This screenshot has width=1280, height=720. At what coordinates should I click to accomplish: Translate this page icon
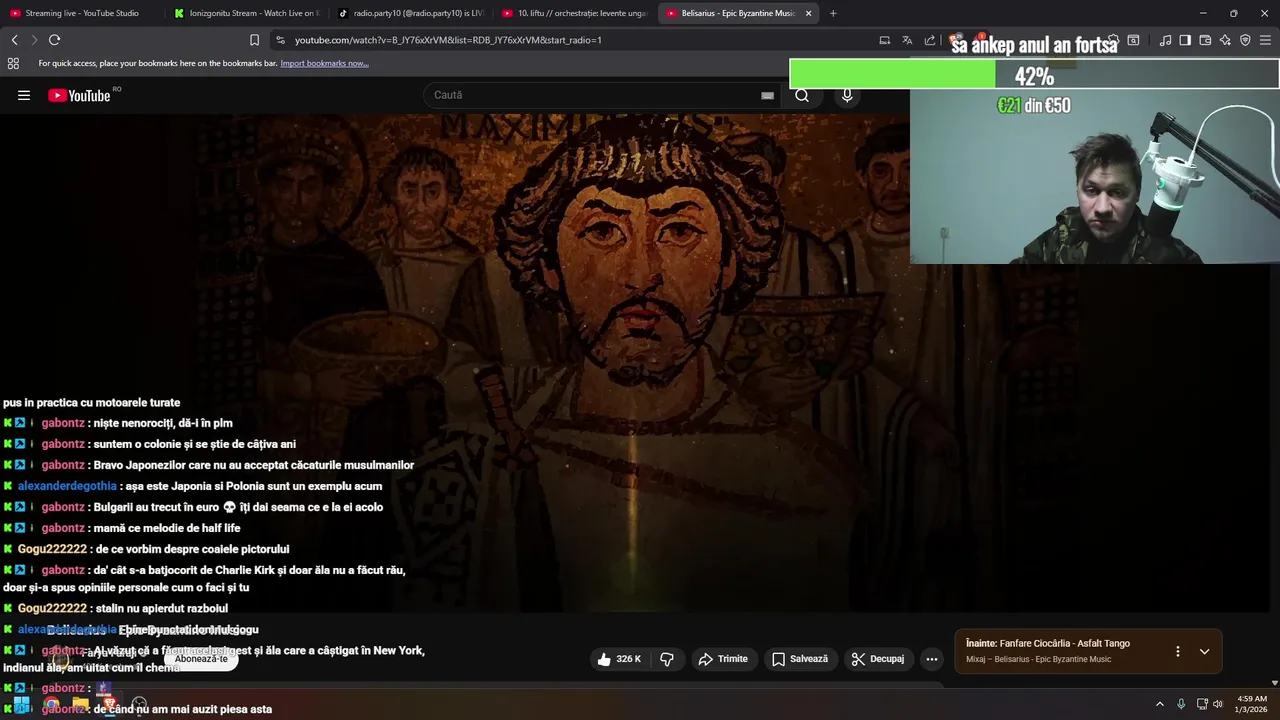[907, 40]
